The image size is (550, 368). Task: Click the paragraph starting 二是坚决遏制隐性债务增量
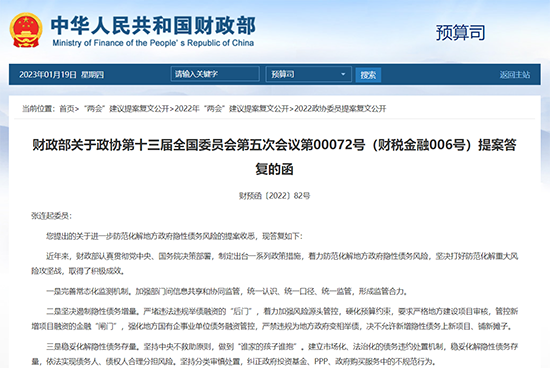click(x=274, y=319)
